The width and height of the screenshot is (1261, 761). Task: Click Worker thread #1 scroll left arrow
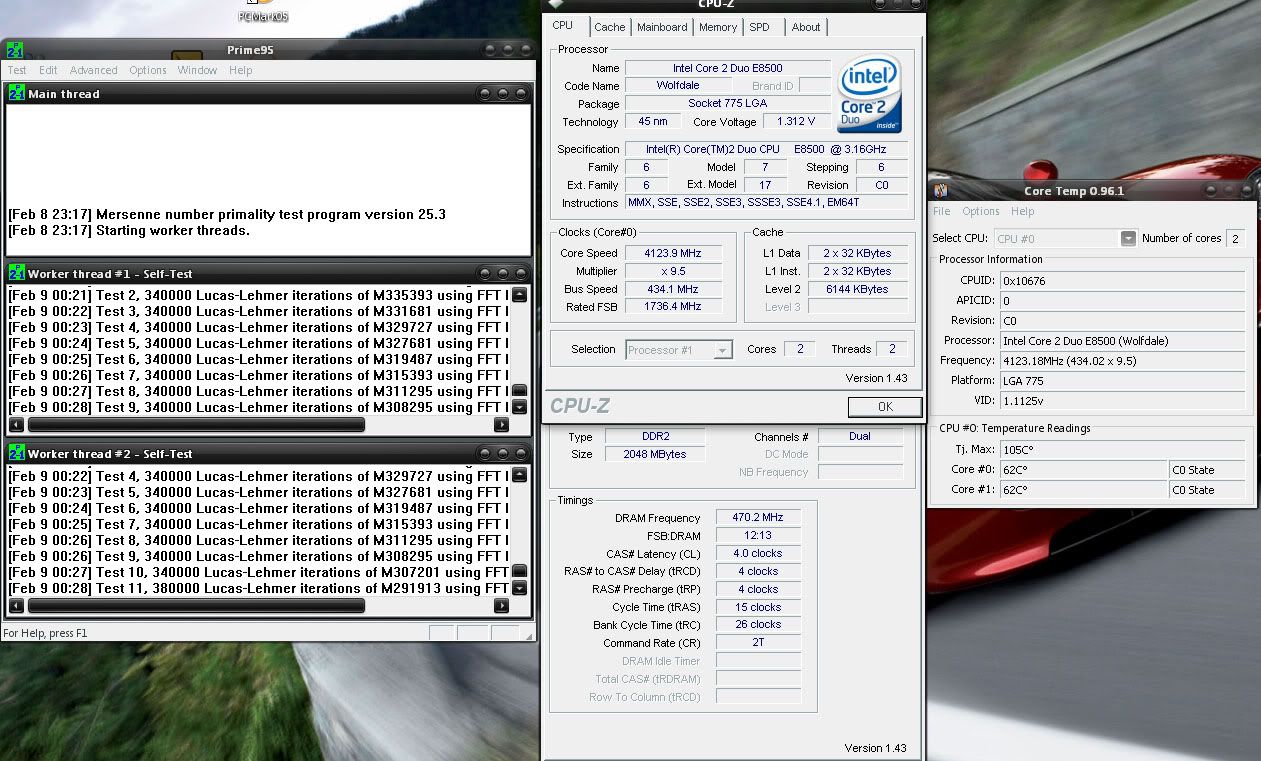click(16, 424)
